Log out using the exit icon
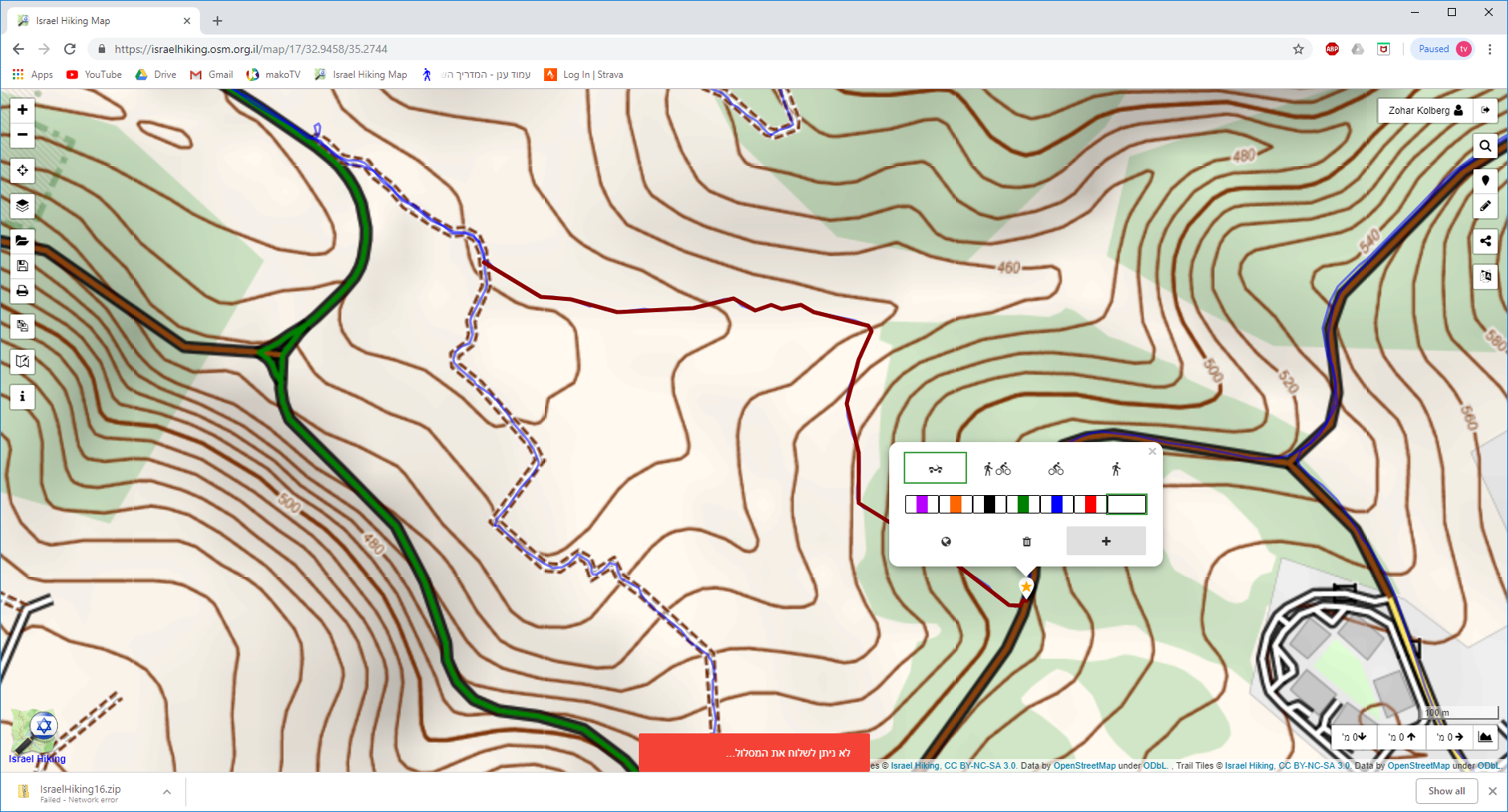 pyautogui.click(x=1486, y=111)
